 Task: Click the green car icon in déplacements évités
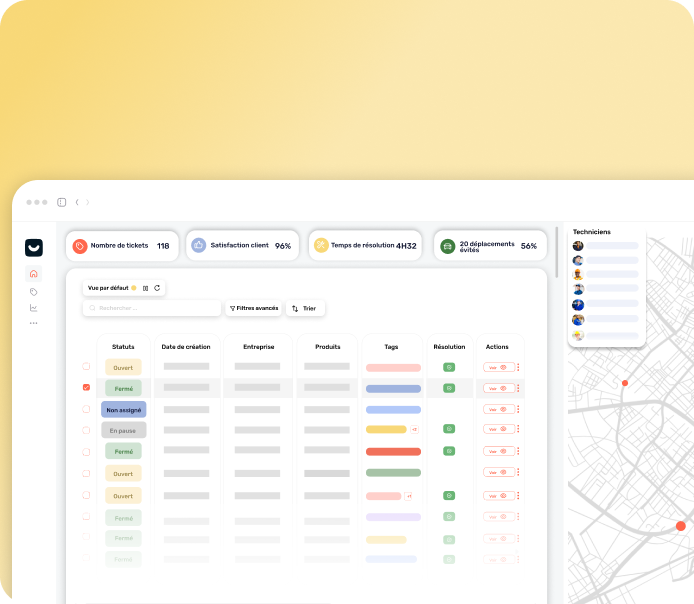point(447,246)
